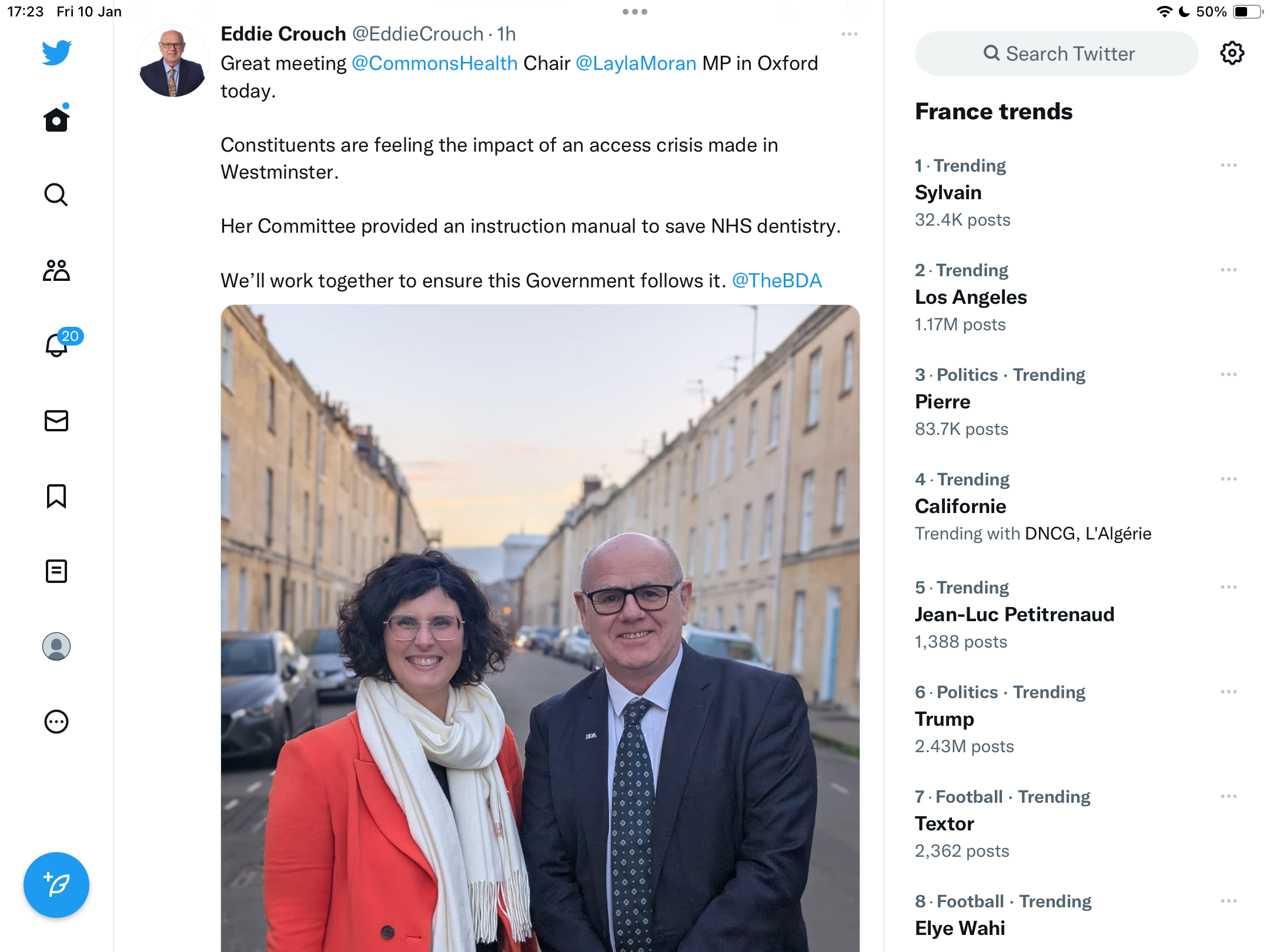Open the Bookmarks icon

tap(56, 496)
